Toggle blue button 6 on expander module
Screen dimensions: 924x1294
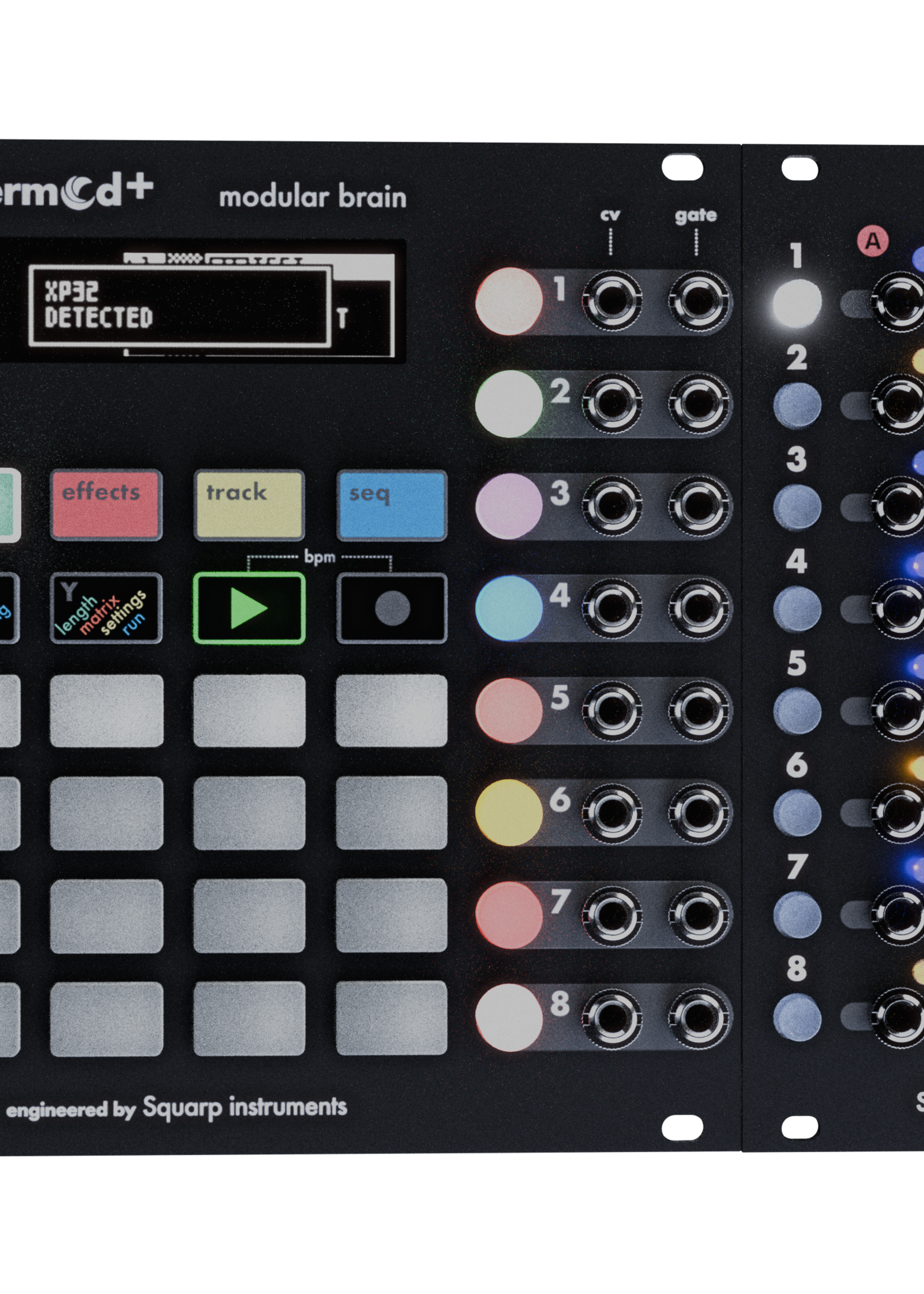click(797, 812)
